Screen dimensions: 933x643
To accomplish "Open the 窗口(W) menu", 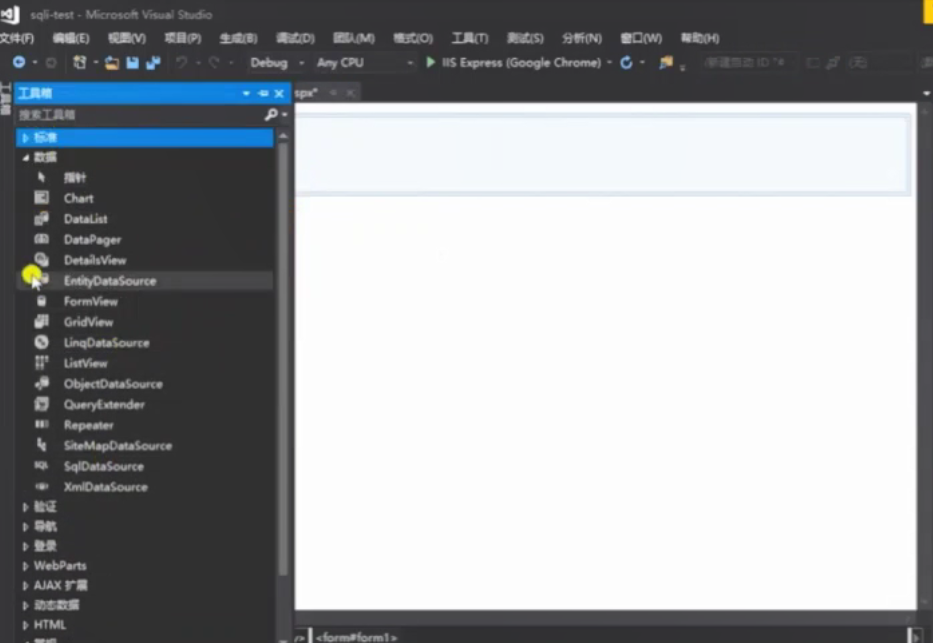I will (641, 38).
